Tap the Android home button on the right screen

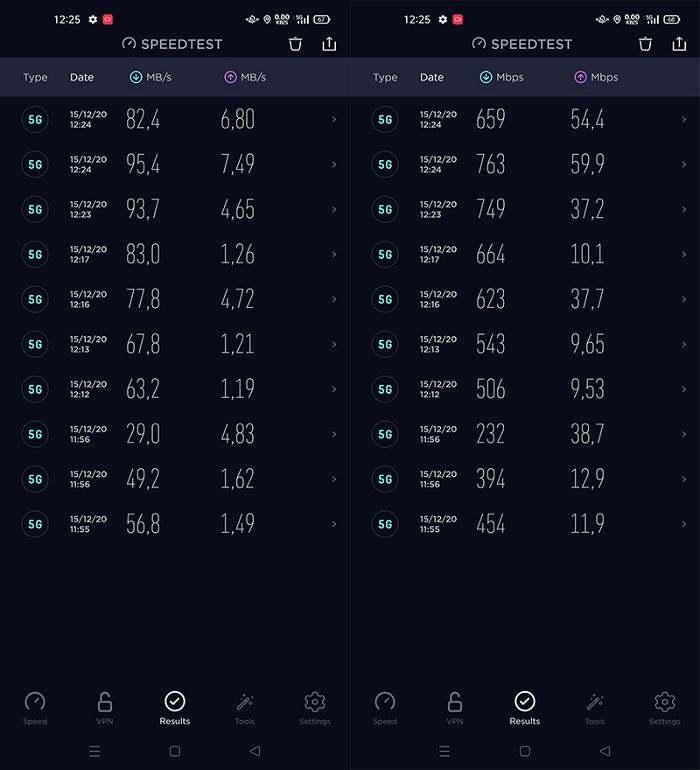pyautogui.click(x=525, y=751)
